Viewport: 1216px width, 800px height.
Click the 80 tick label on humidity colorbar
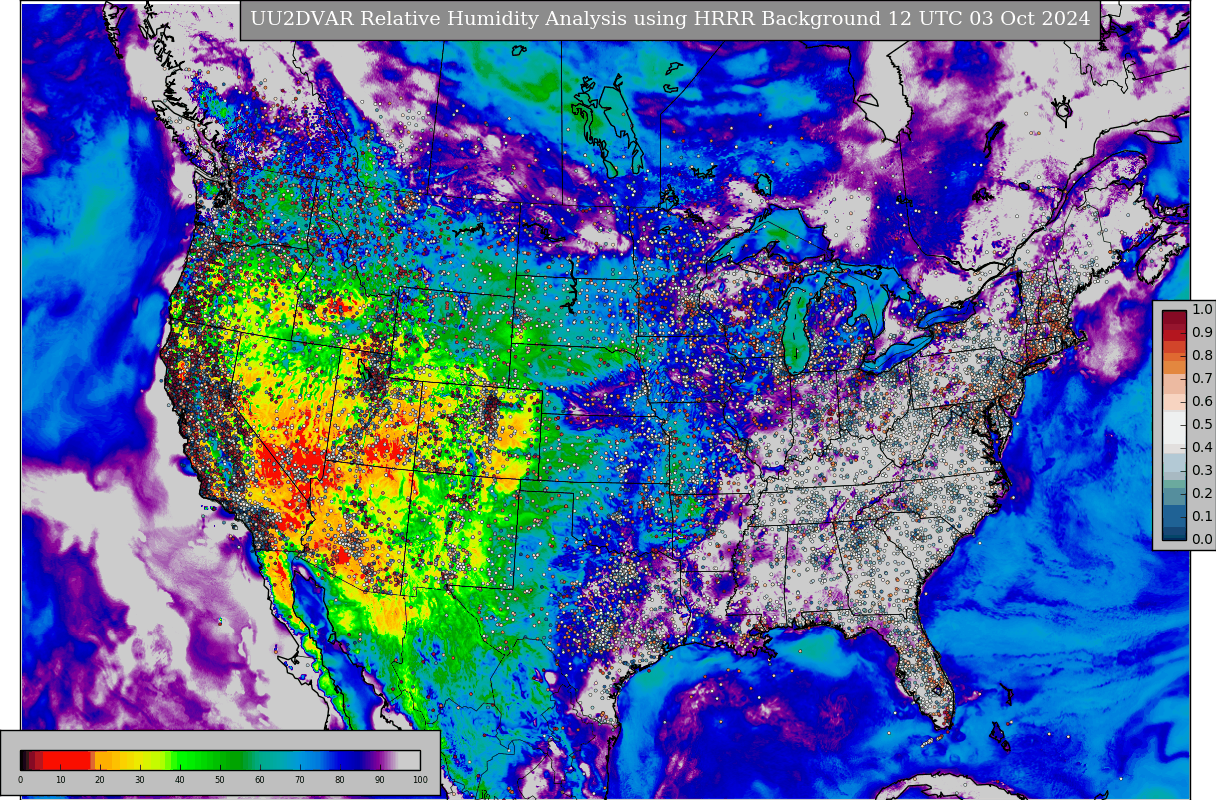point(340,780)
